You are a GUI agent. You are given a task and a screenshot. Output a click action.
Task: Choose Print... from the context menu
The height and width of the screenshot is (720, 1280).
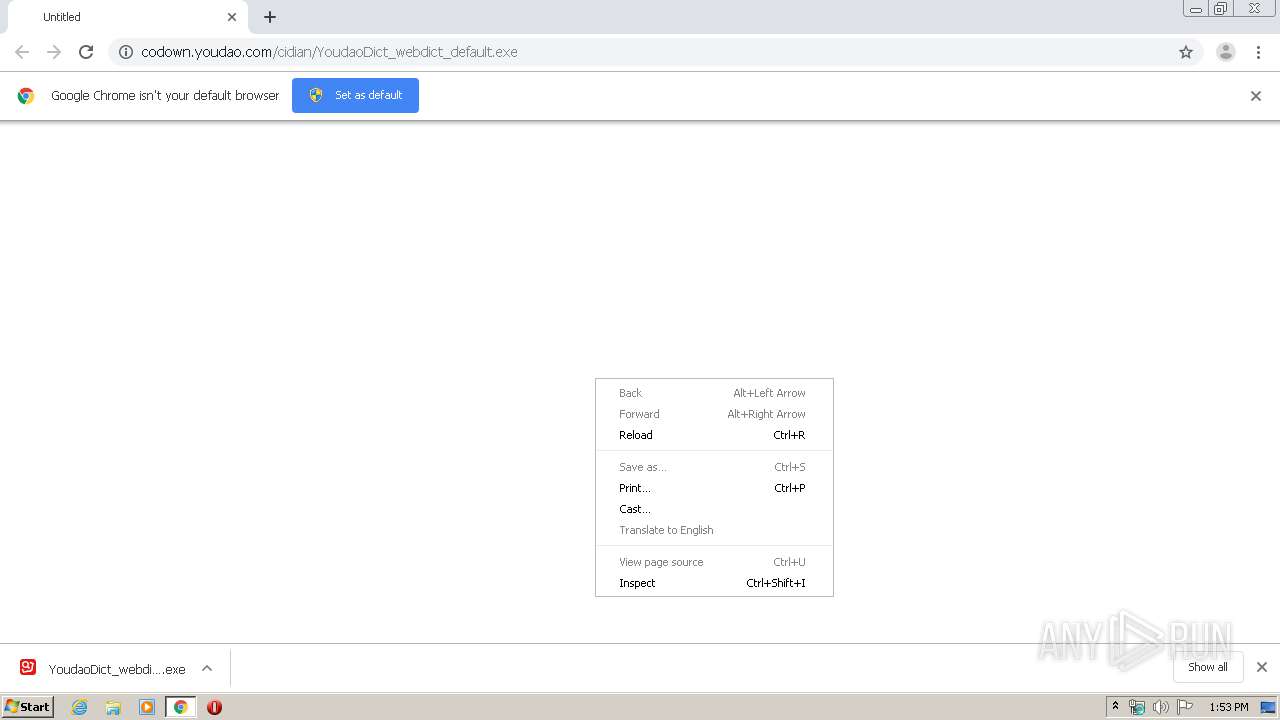pyautogui.click(x=714, y=488)
